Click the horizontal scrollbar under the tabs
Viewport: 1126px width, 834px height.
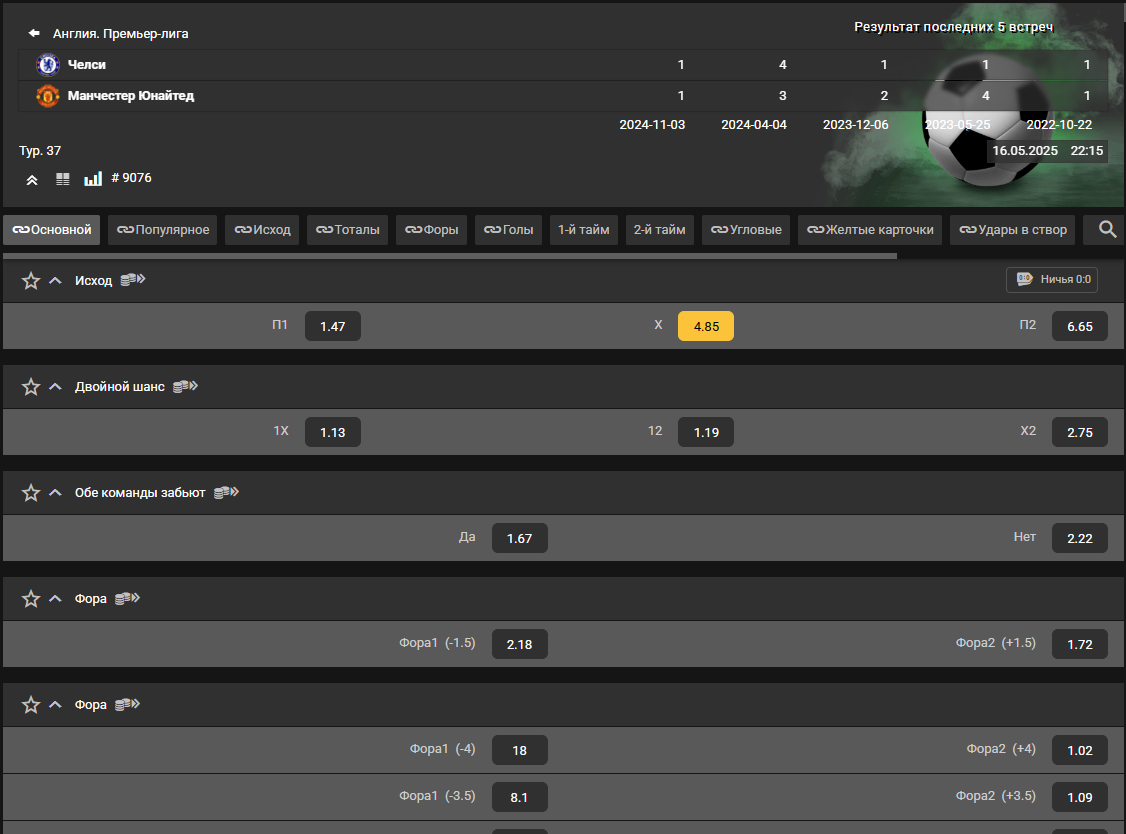tap(450, 256)
